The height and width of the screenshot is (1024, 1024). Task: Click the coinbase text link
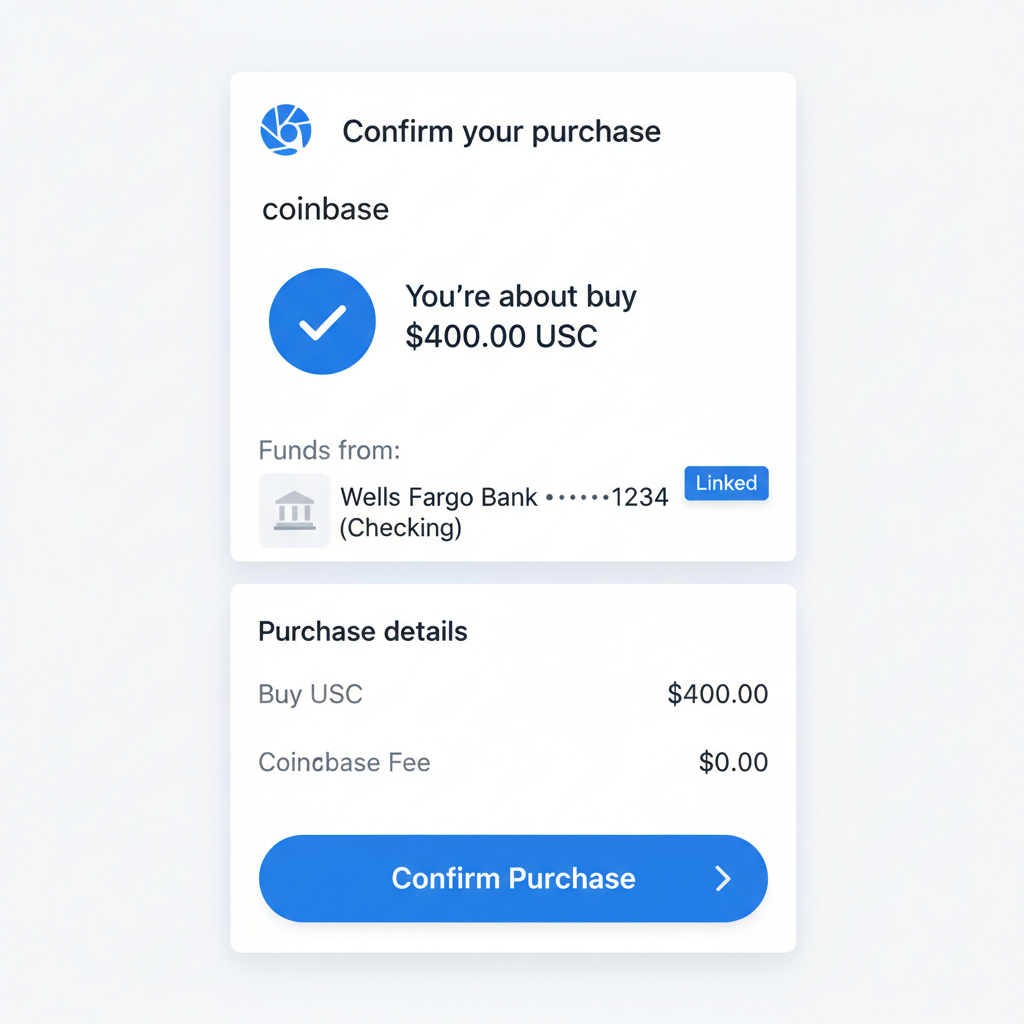click(x=325, y=209)
